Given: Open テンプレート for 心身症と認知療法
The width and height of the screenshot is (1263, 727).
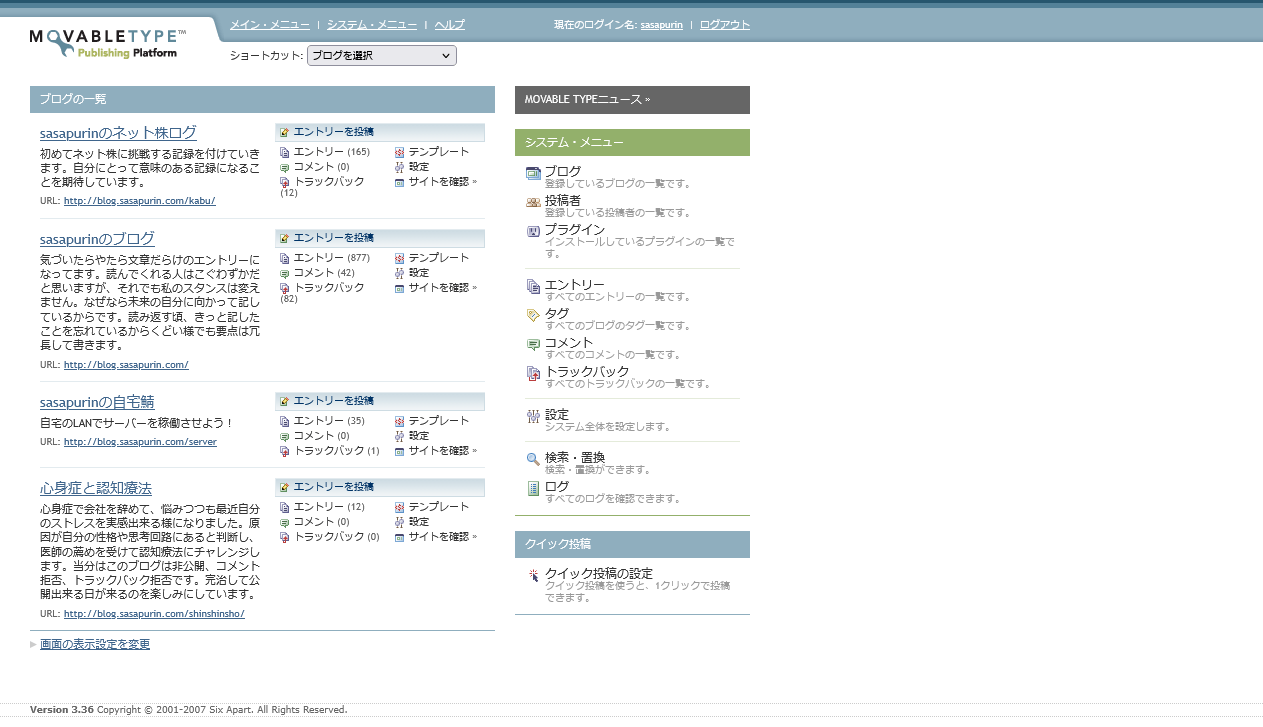Looking at the screenshot, I should (x=439, y=508).
